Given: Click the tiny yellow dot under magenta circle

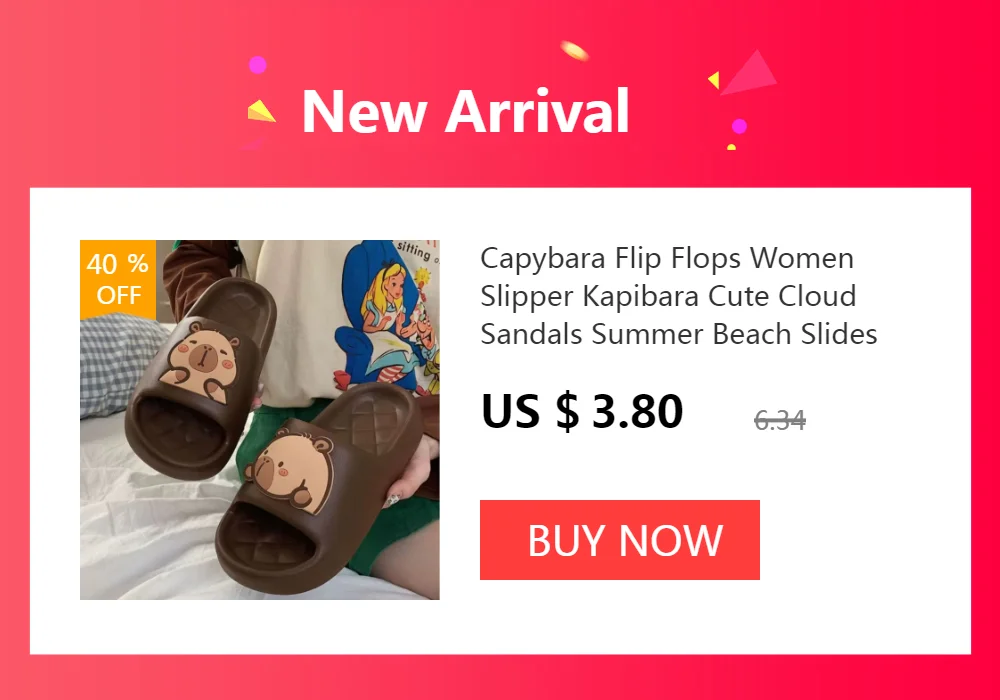Looking at the screenshot, I should point(732,147).
